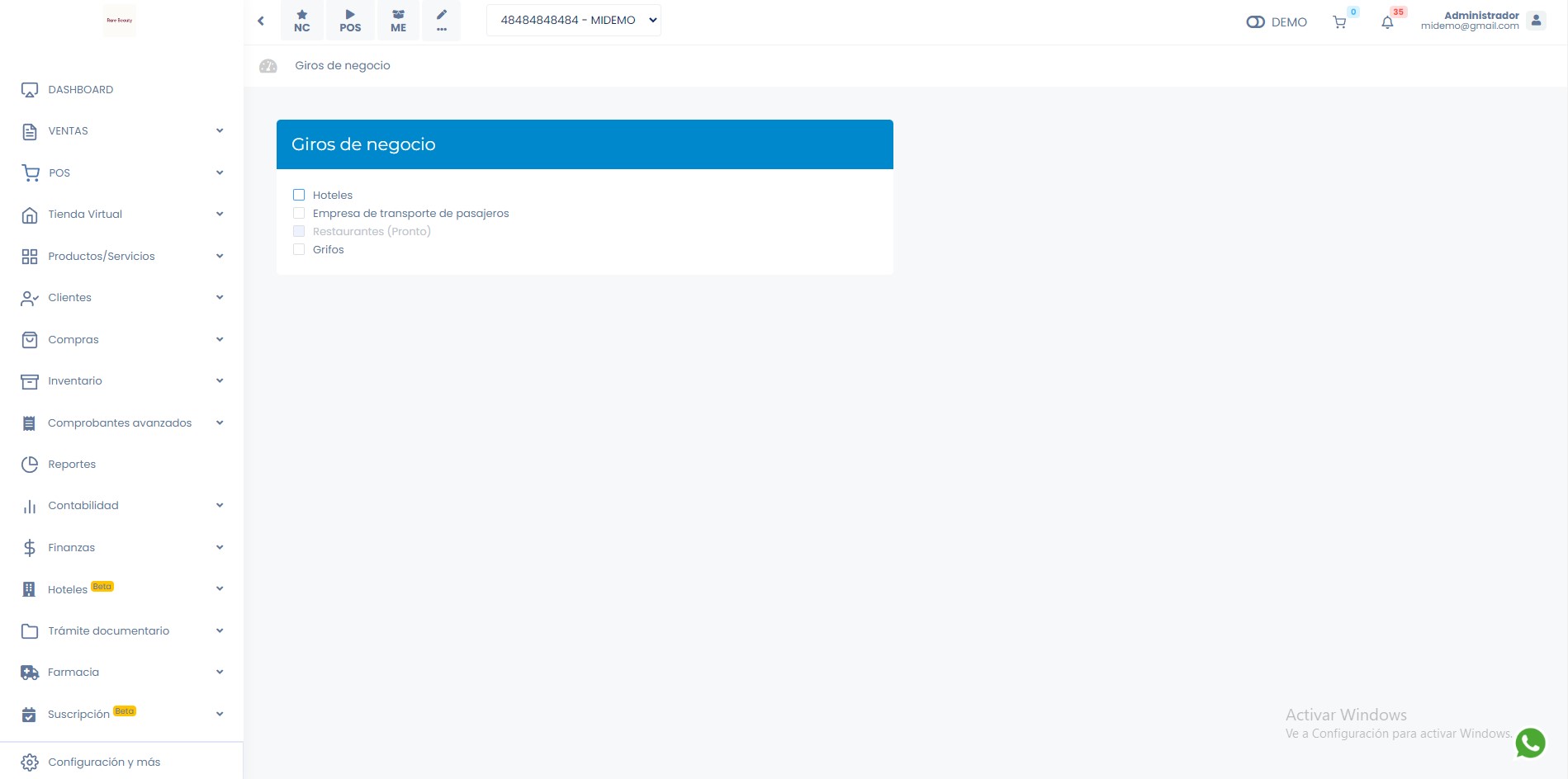Open the shopping cart icon
The height and width of the screenshot is (779, 1568).
tap(1339, 22)
